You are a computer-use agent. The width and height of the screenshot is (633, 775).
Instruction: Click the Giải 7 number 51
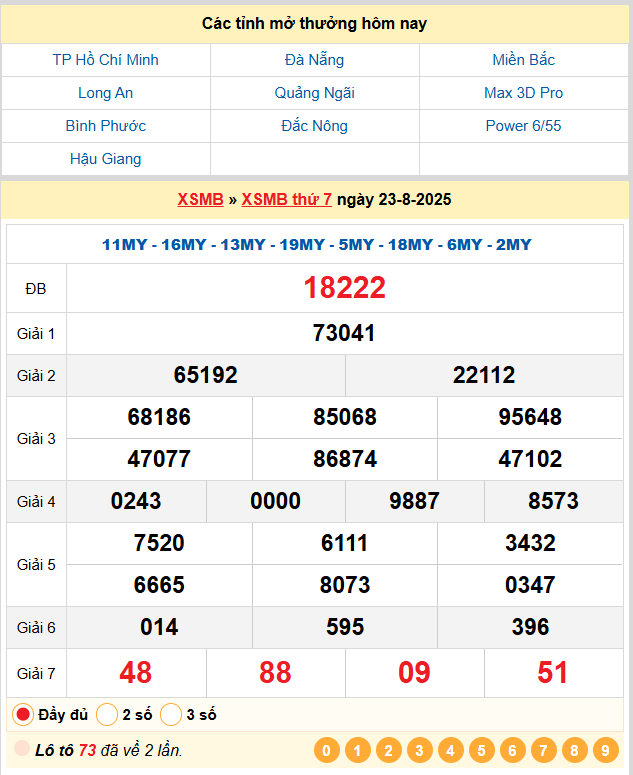pyautogui.click(x=553, y=673)
